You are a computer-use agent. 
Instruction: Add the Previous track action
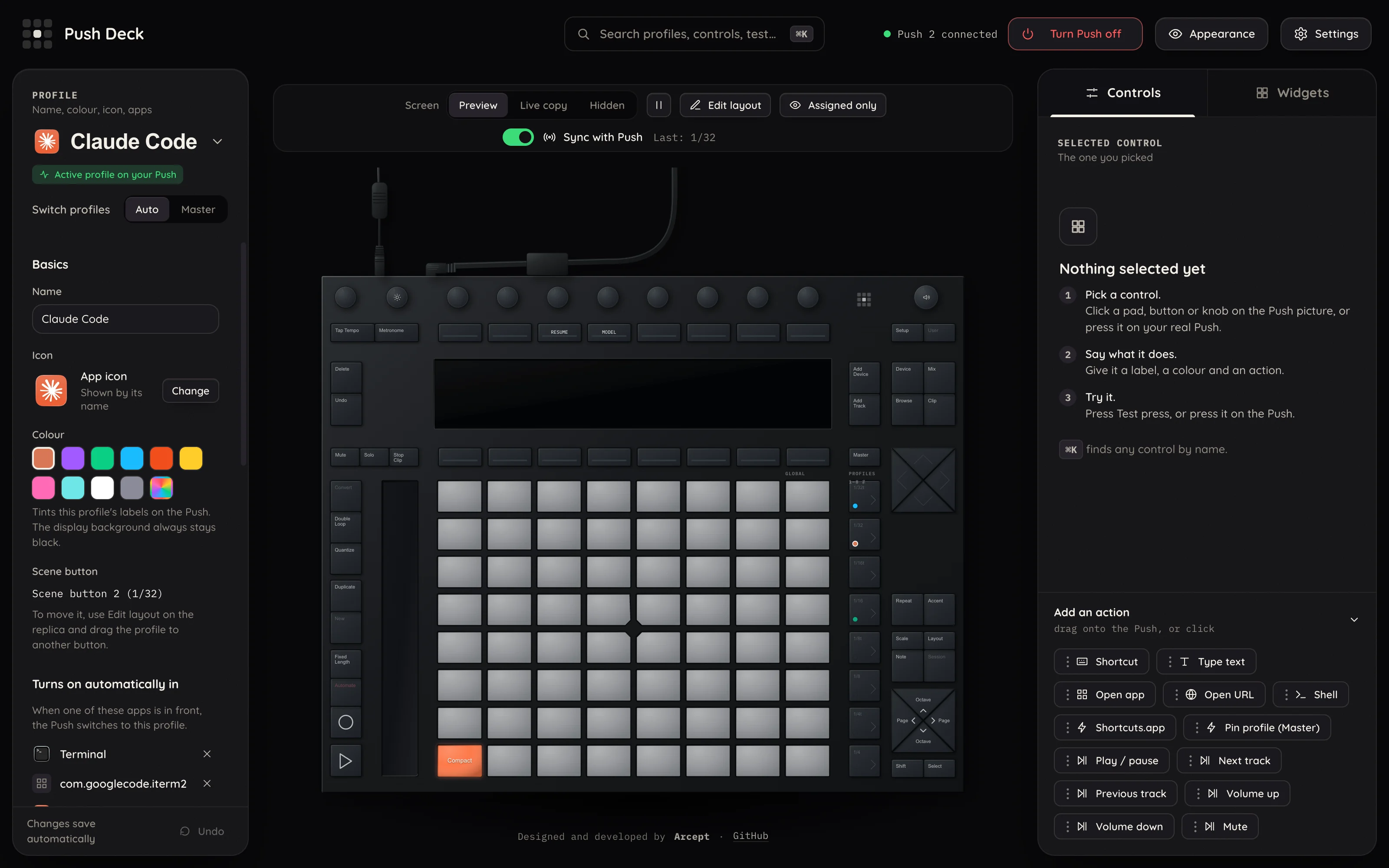pos(1115,793)
